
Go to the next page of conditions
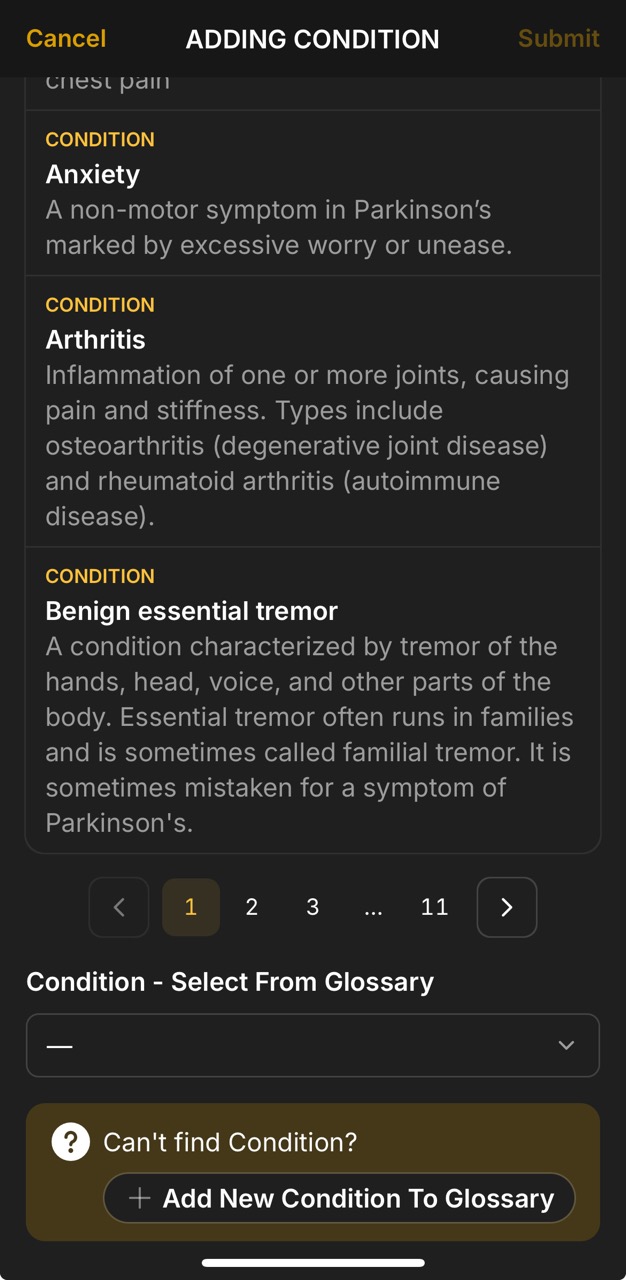click(x=506, y=907)
